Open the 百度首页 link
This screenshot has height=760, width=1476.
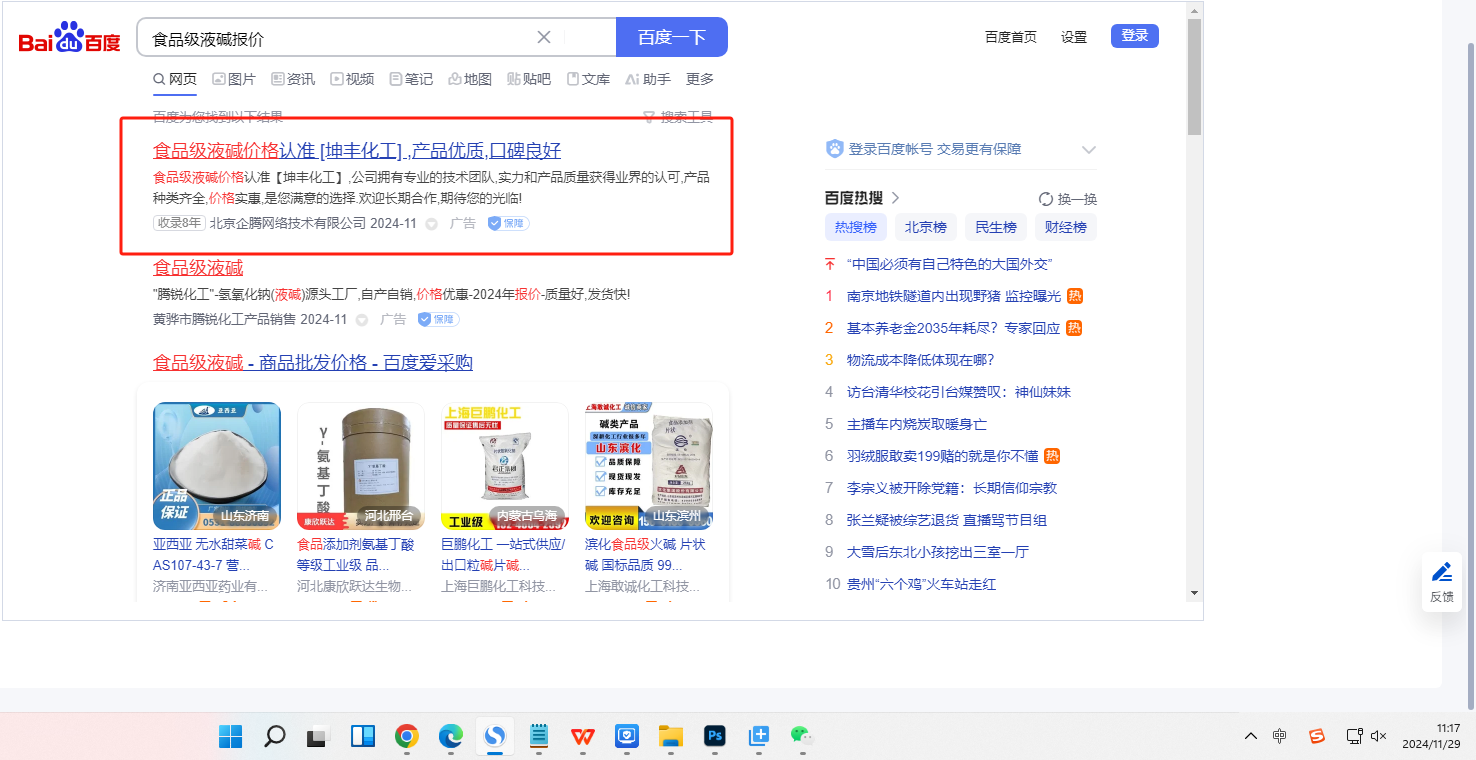pyautogui.click(x=1011, y=37)
